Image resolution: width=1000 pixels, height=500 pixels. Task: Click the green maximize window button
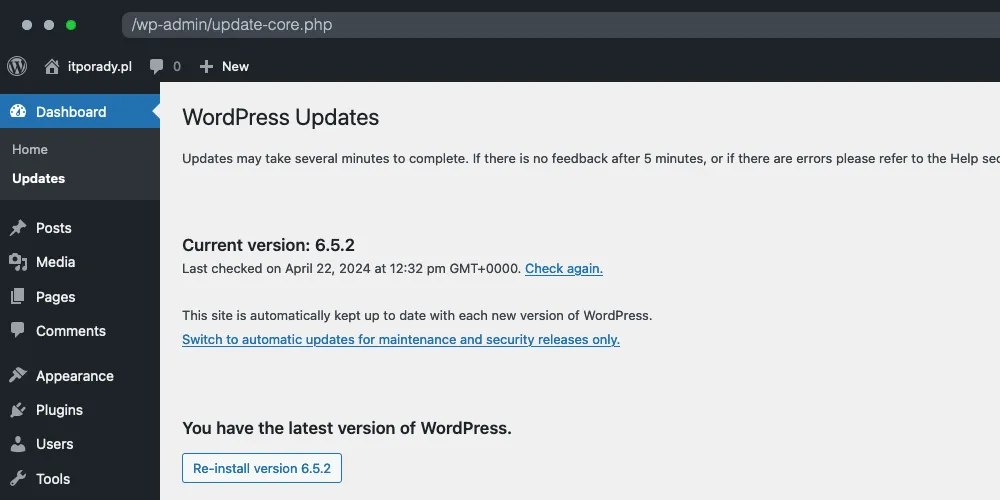tap(71, 25)
